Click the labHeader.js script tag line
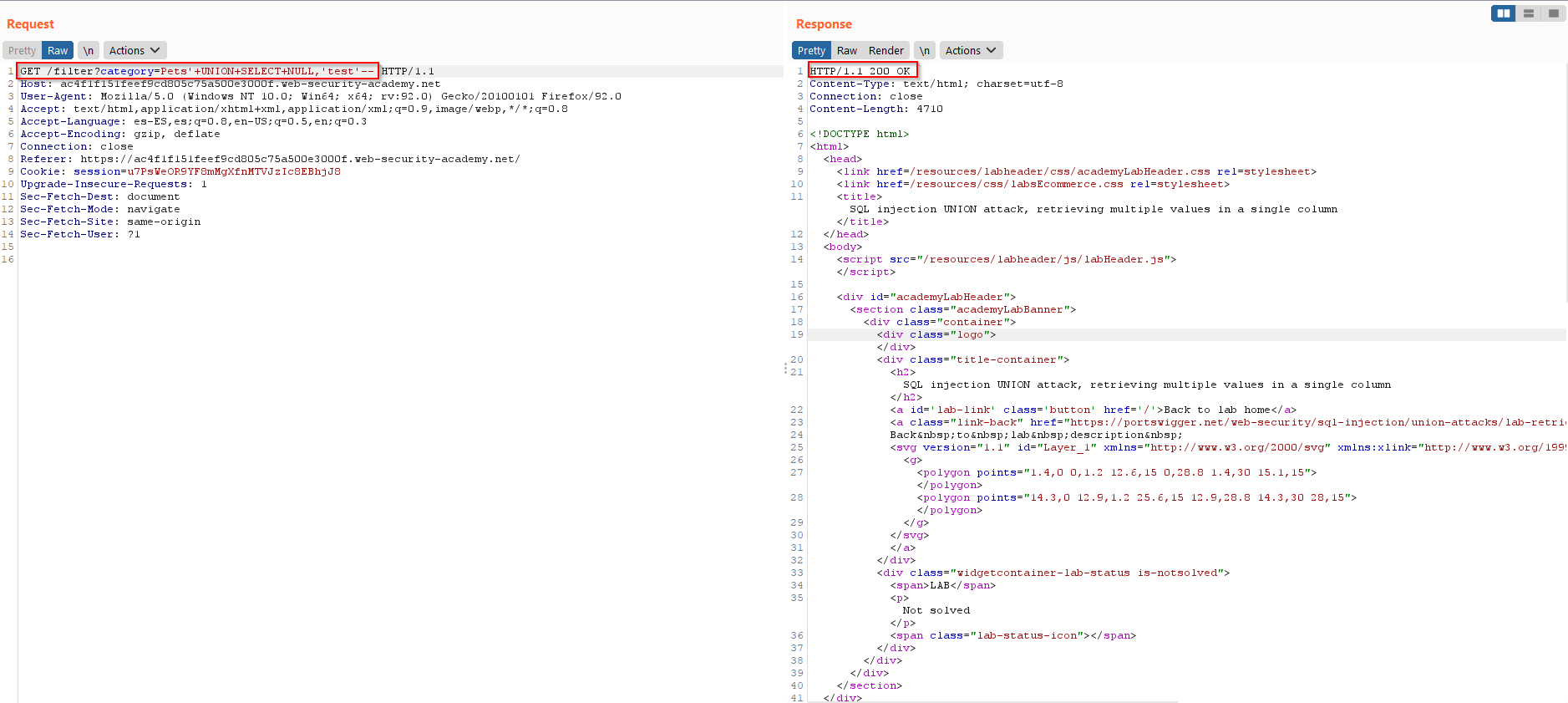 tap(1007, 259)
